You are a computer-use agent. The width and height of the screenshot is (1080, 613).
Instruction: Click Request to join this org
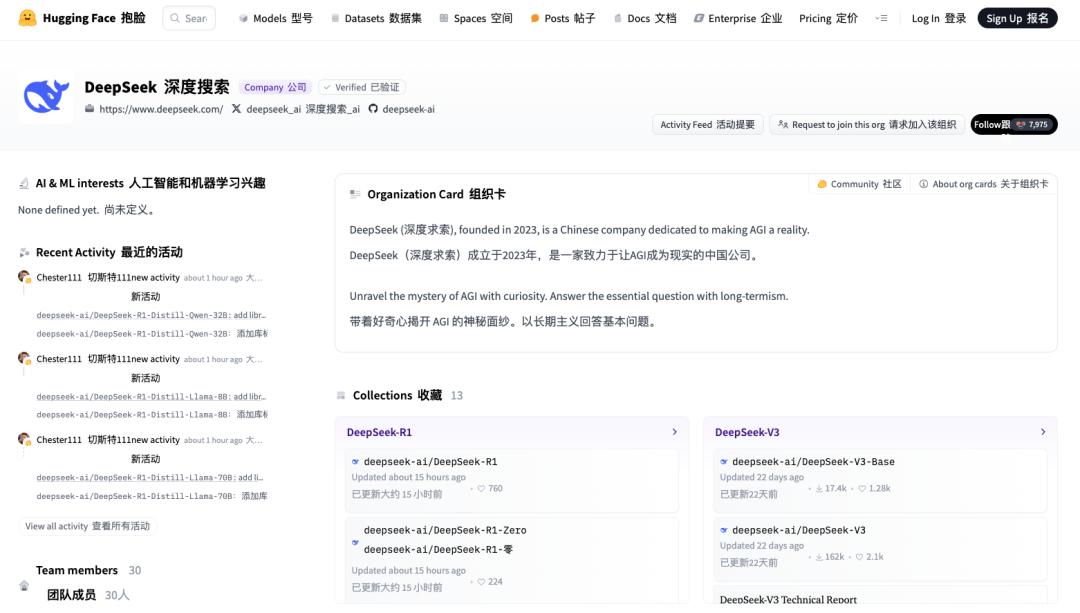coord(867,124)
